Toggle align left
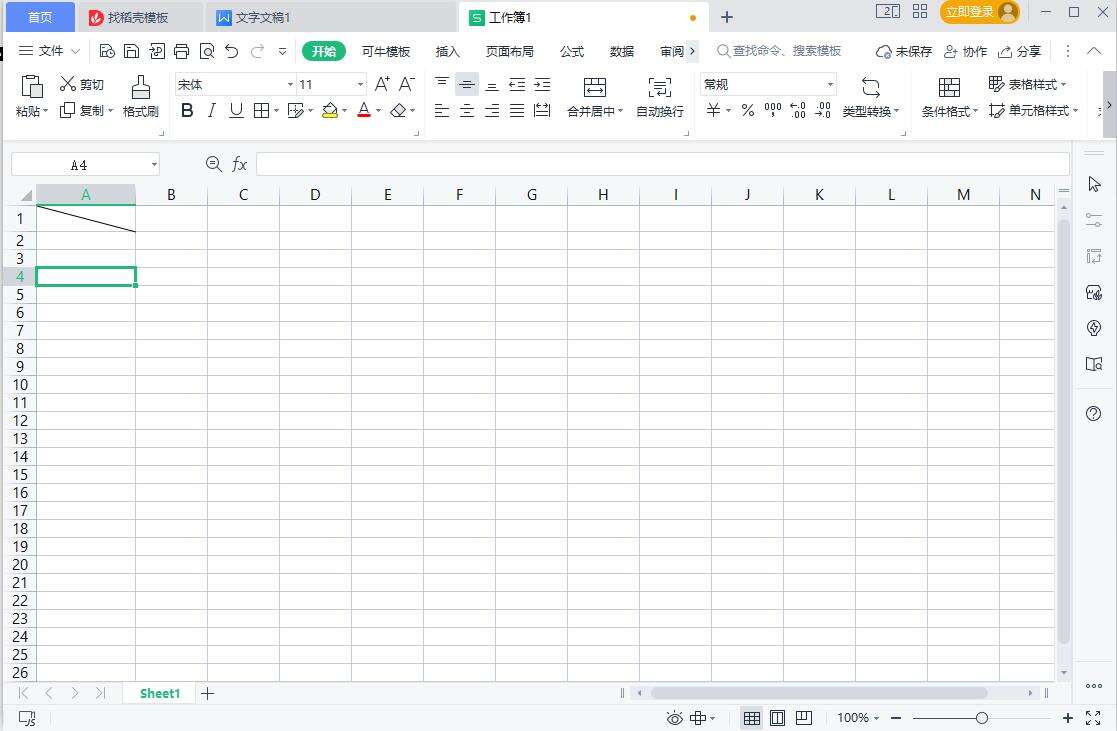1117x731 pixels. click(442, 110)
